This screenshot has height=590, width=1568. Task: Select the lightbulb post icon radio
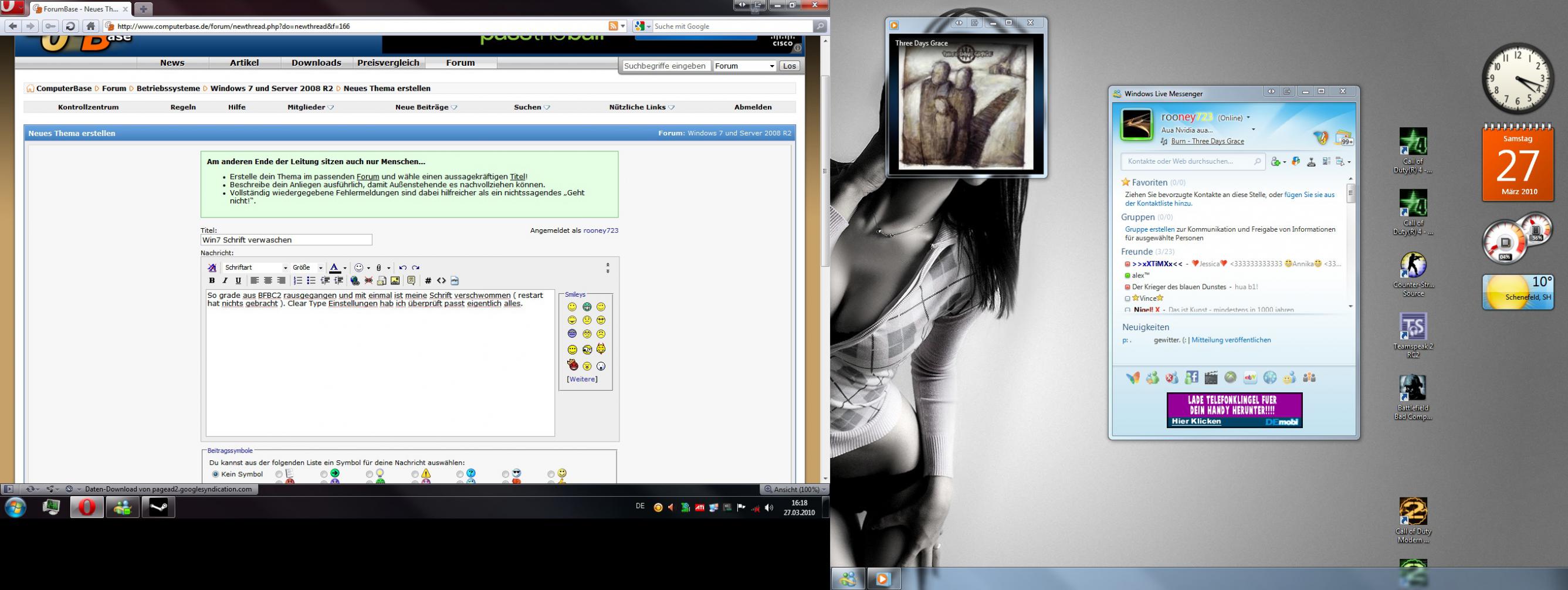[370, 474]
